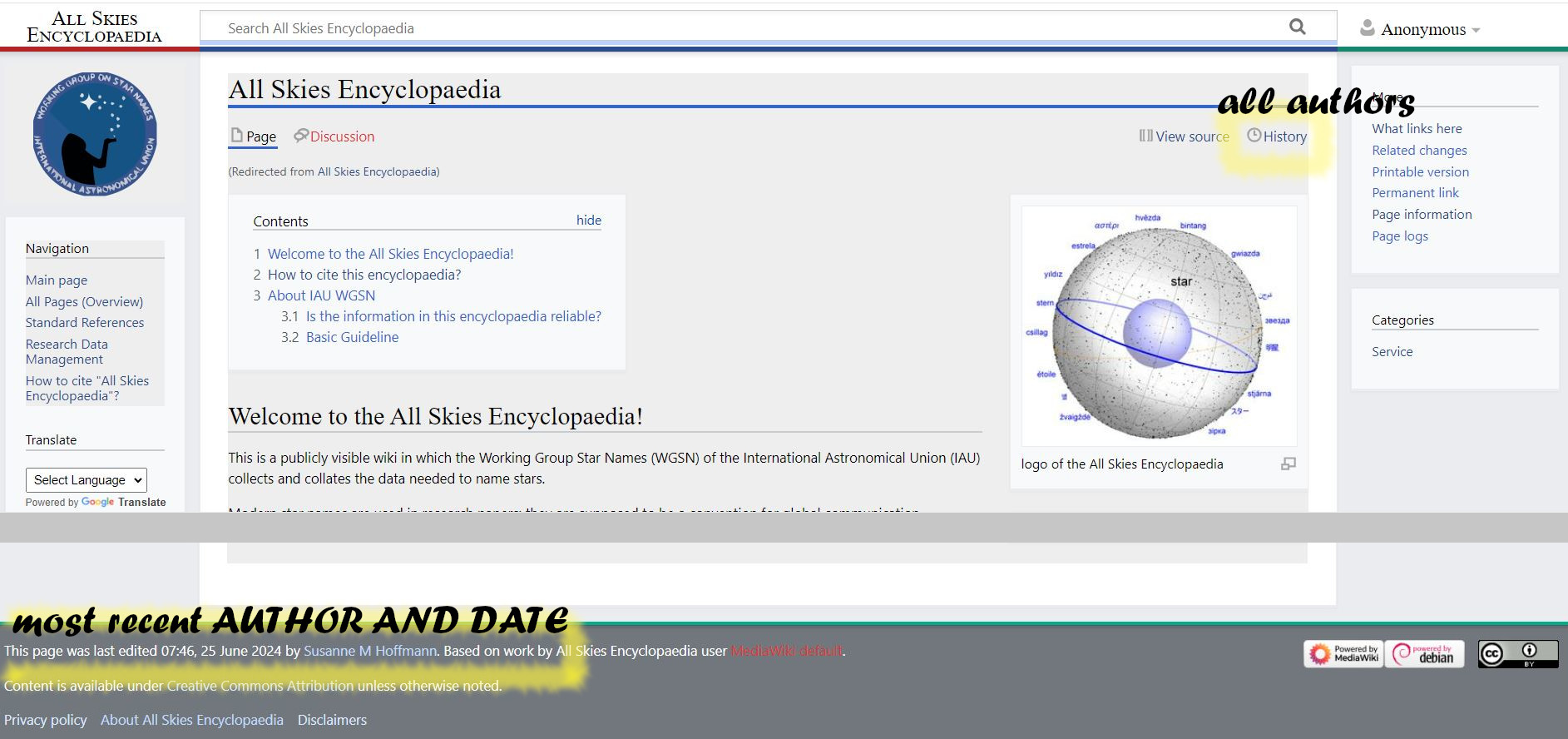Open the History tab with clock icon
Viewport: 1568px width, 739px height.
click(x=1277, y=136)
